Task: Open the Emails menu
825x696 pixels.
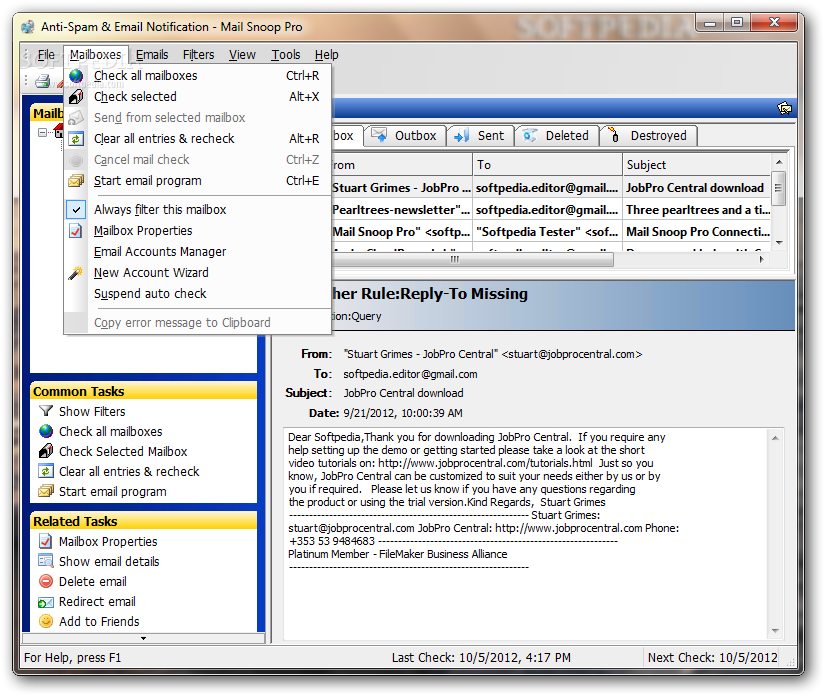Action: (x=152, y=55)
